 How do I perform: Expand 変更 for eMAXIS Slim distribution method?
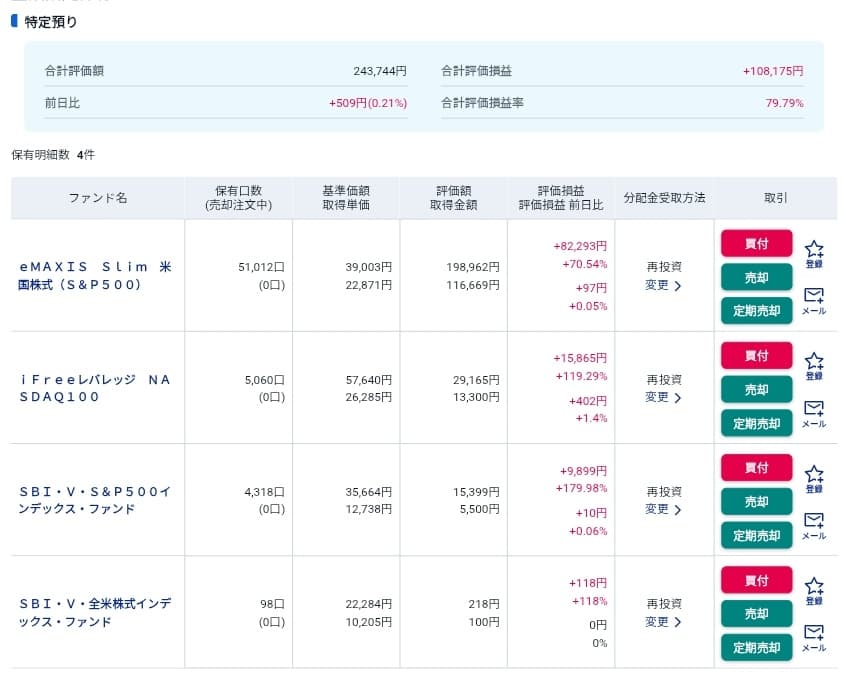(x=663, y=285)
